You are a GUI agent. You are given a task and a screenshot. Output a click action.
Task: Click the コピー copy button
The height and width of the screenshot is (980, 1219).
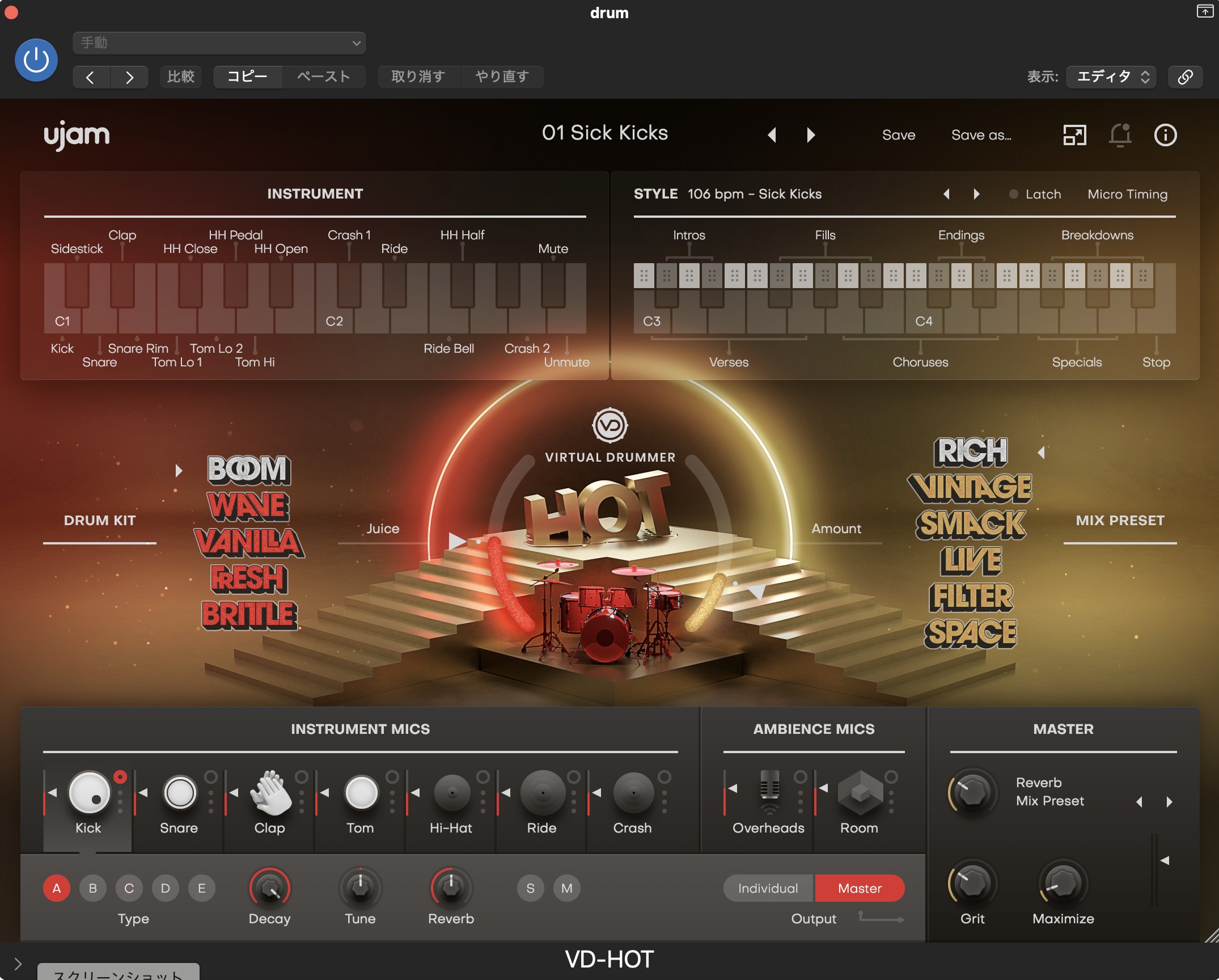pyautogui.click(x=248, y=77)
